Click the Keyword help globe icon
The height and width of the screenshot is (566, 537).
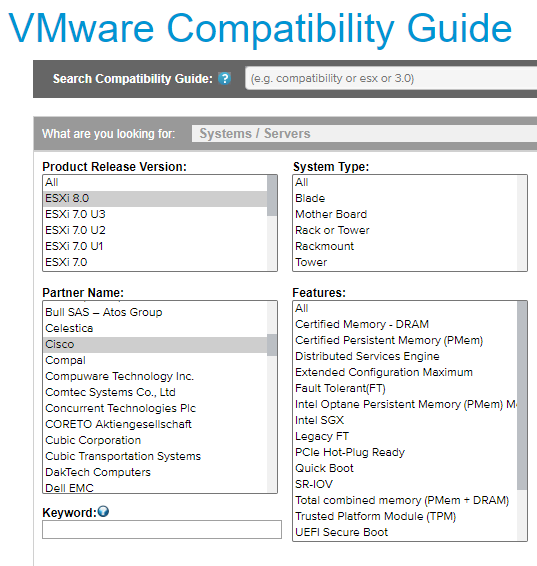tap(103, 511)
